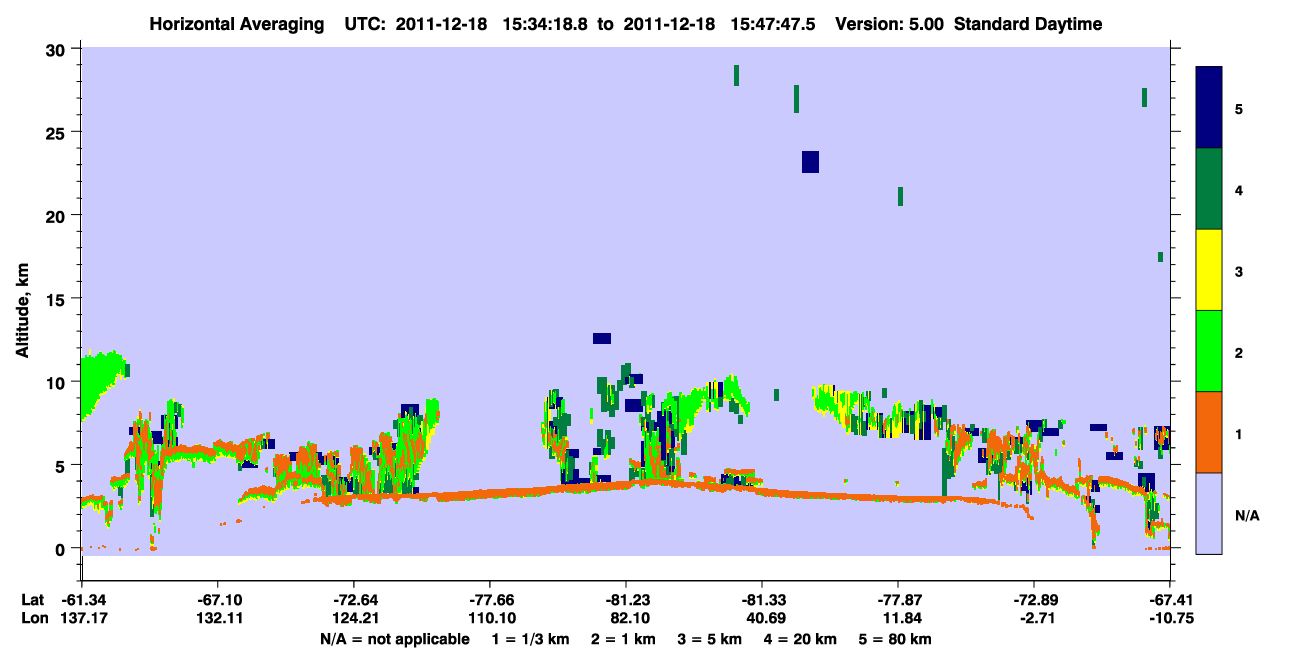
Task: Click colorbar label 3
Action: [1239, 270]
